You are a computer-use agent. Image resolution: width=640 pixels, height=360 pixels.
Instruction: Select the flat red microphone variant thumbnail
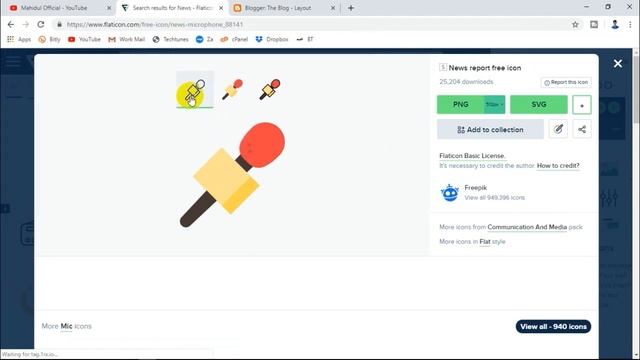[x=232, y=89]
